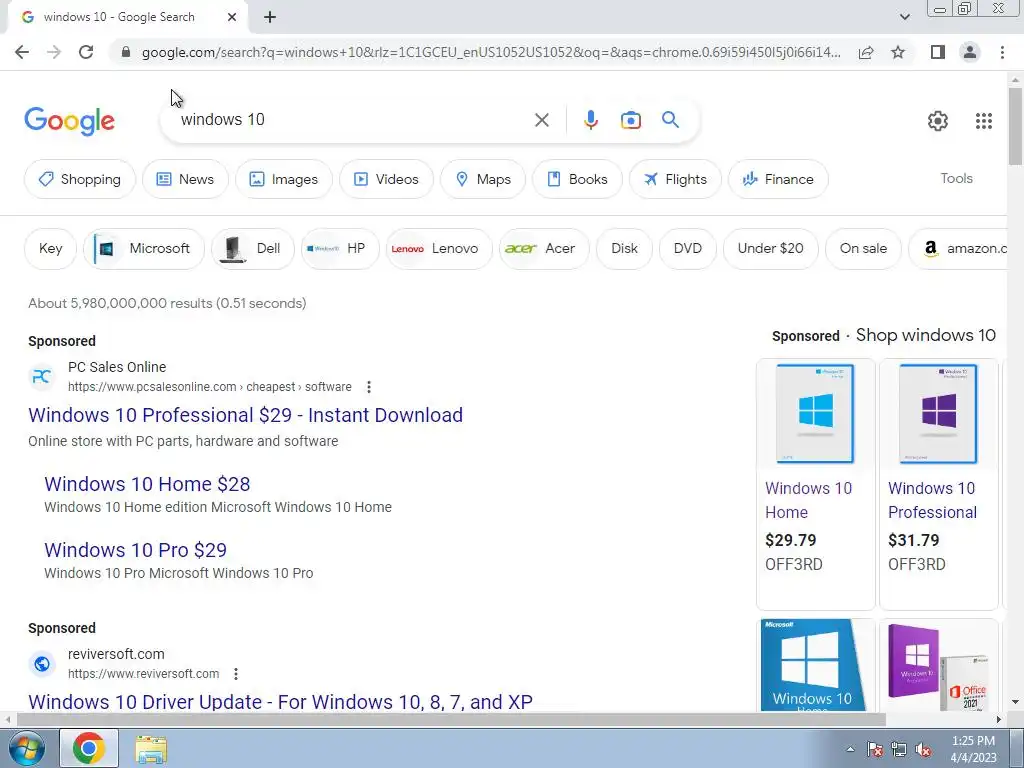Image resolution: width=1024 pixels, height=768 pixels.
Task: Open search Tools options
Action: click(x=956, y=178)
